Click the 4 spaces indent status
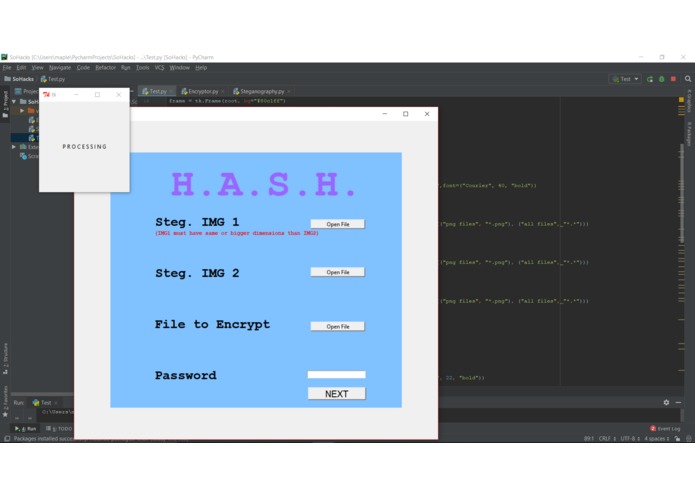This screenshot has width=695, height=494. point(657,439)
